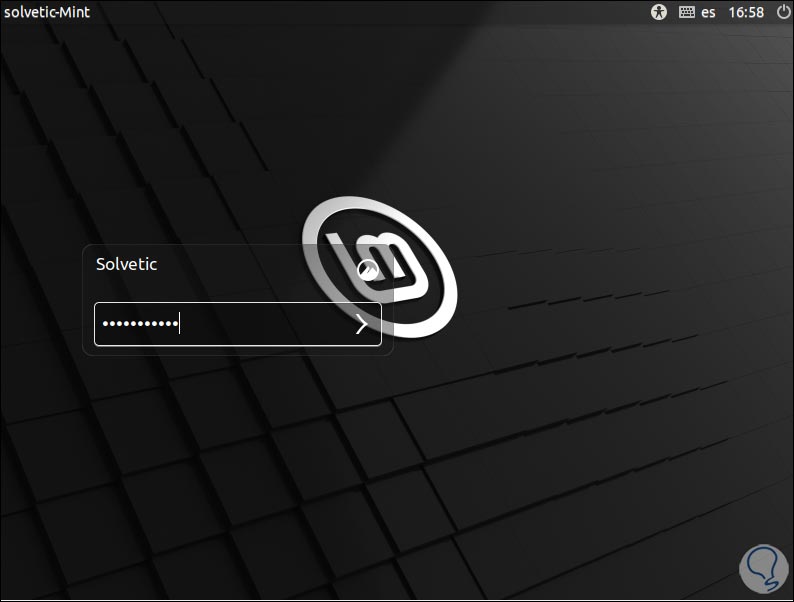Open the accessibility menu icon
This screenshot has width=794, height=602.
(659, 12)
